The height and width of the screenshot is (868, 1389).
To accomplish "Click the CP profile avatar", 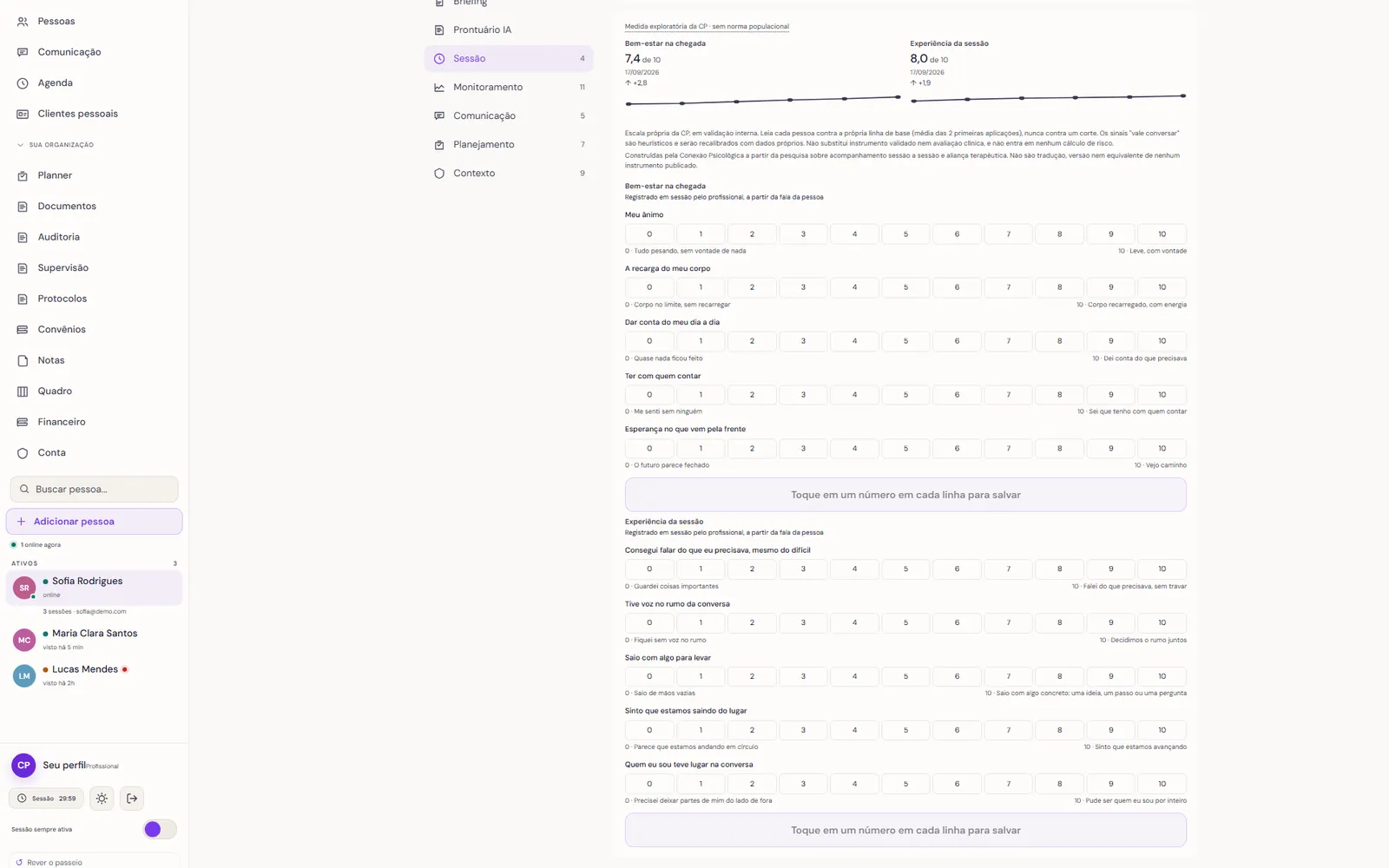I will pos(23,766).
